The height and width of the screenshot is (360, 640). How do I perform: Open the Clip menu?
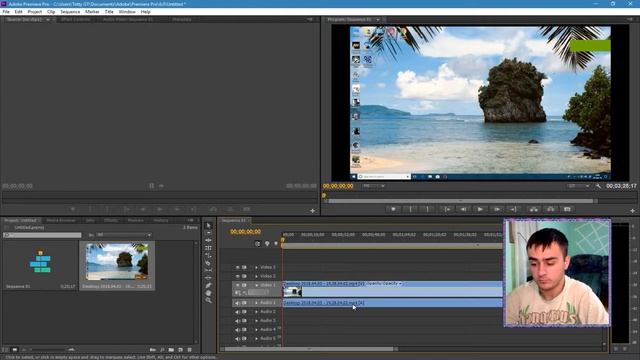[x=51, y=12]
